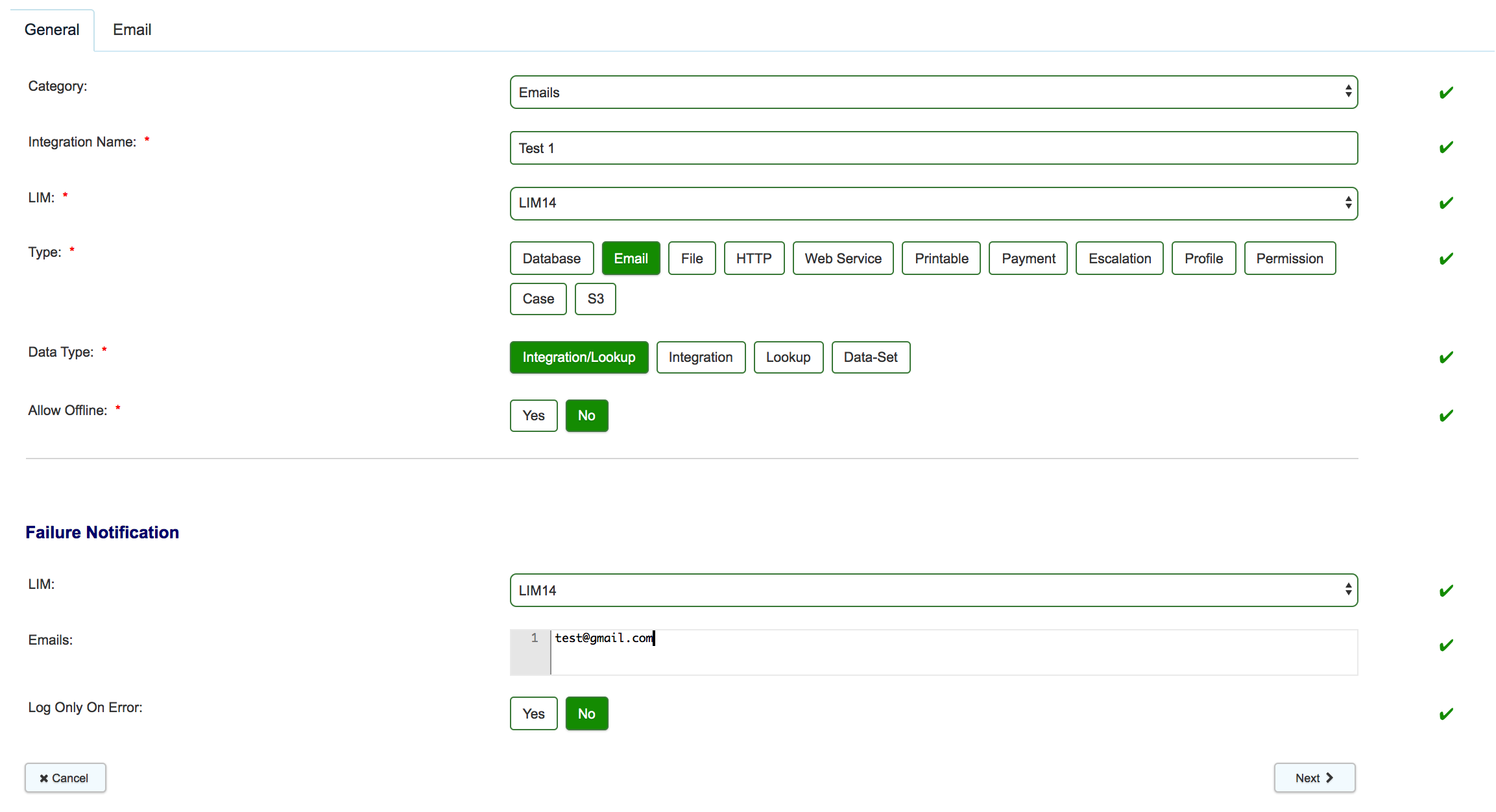1496x812 pixels.
Task: Select the S3 type
Action: (595, 299)
